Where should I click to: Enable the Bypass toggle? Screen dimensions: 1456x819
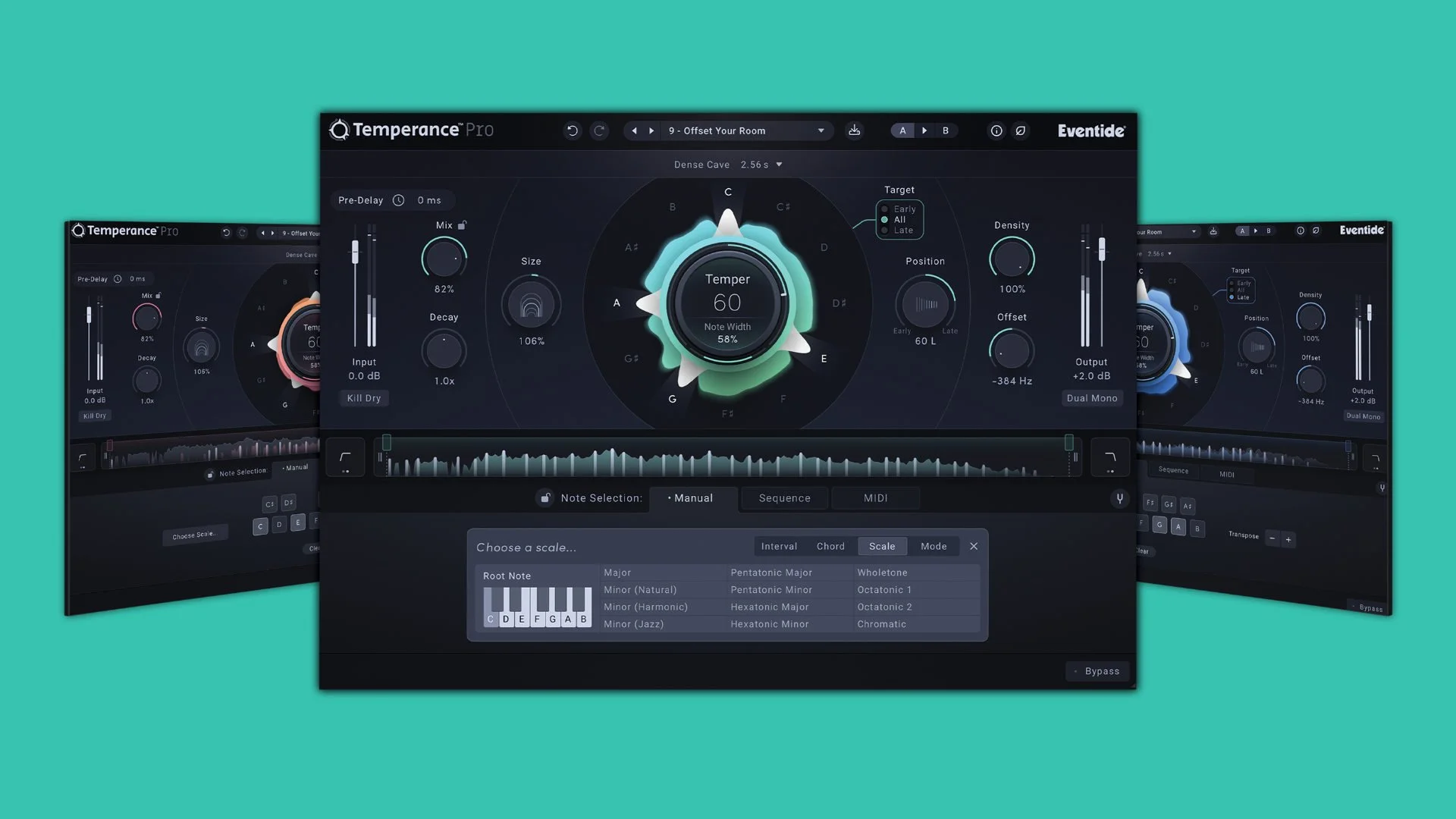click(1097, 671)
